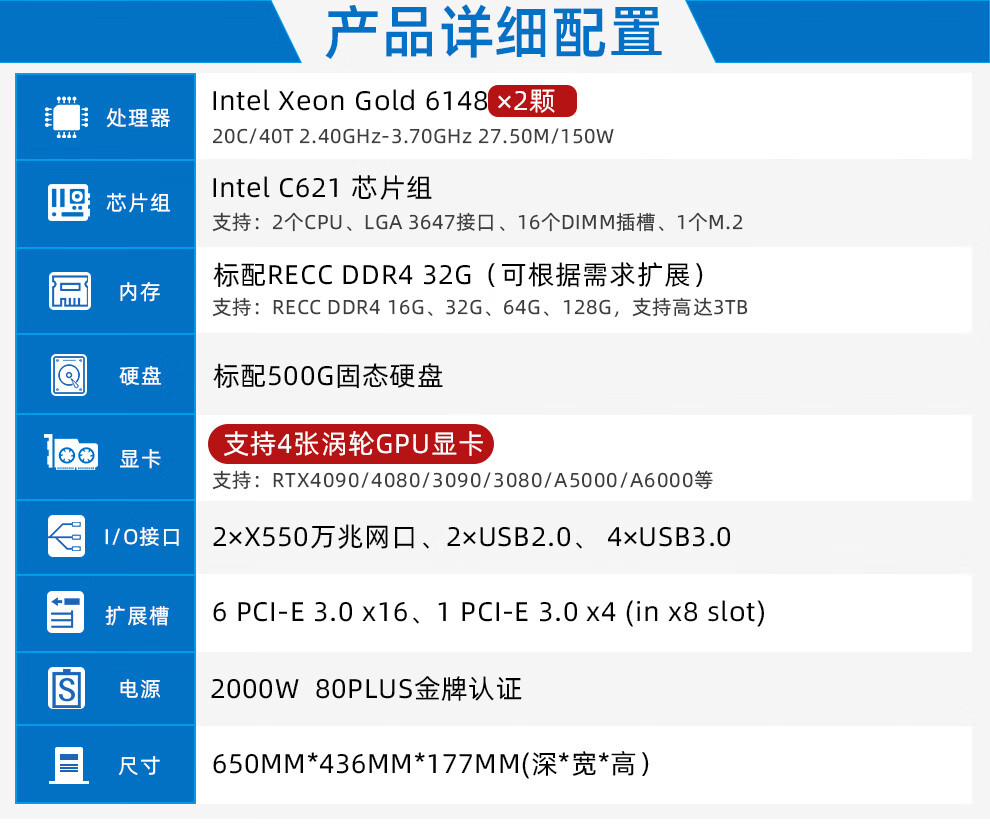Click the processor CPU chip icon

[67, 117]
